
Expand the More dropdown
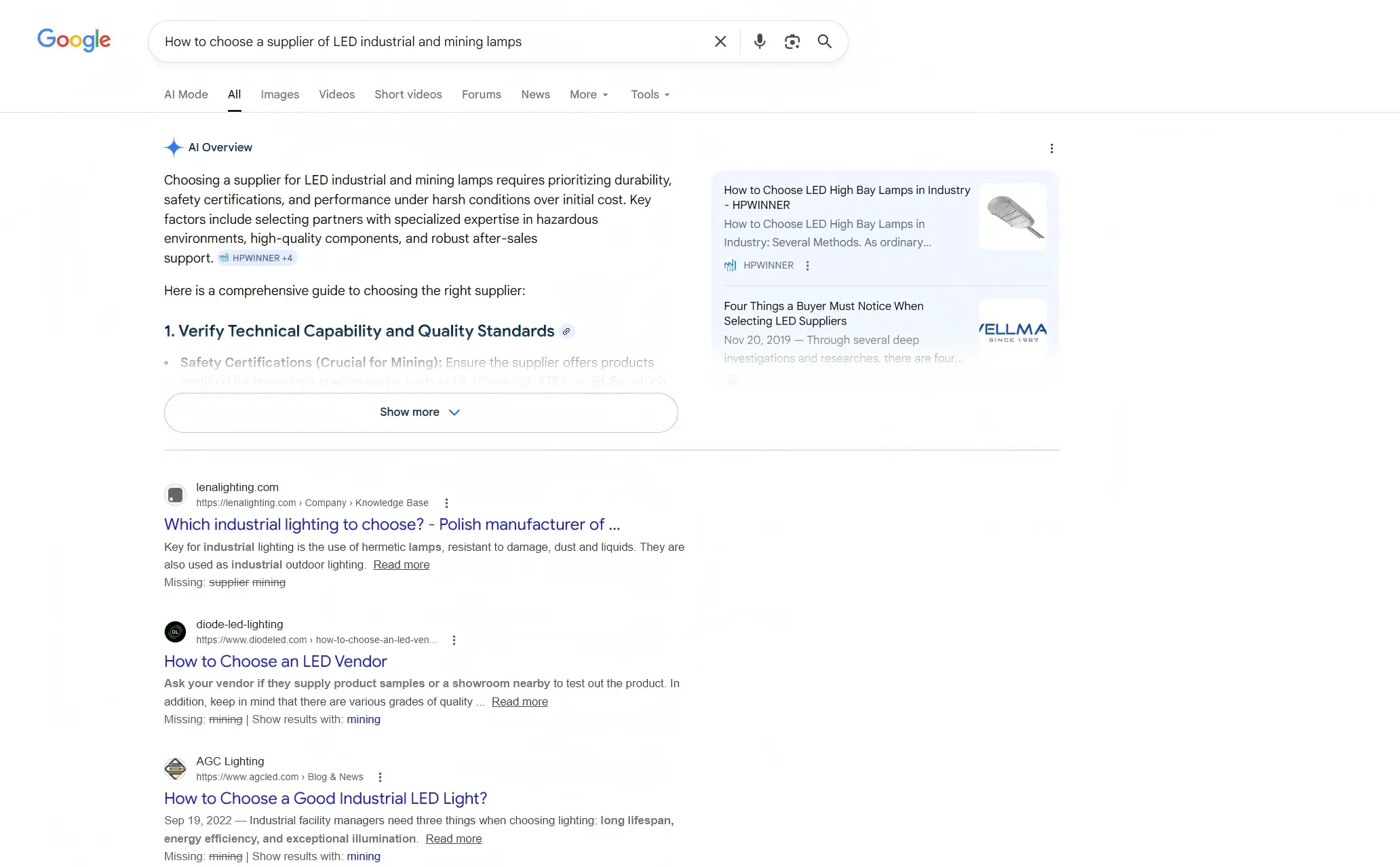(x=589, y=94)
